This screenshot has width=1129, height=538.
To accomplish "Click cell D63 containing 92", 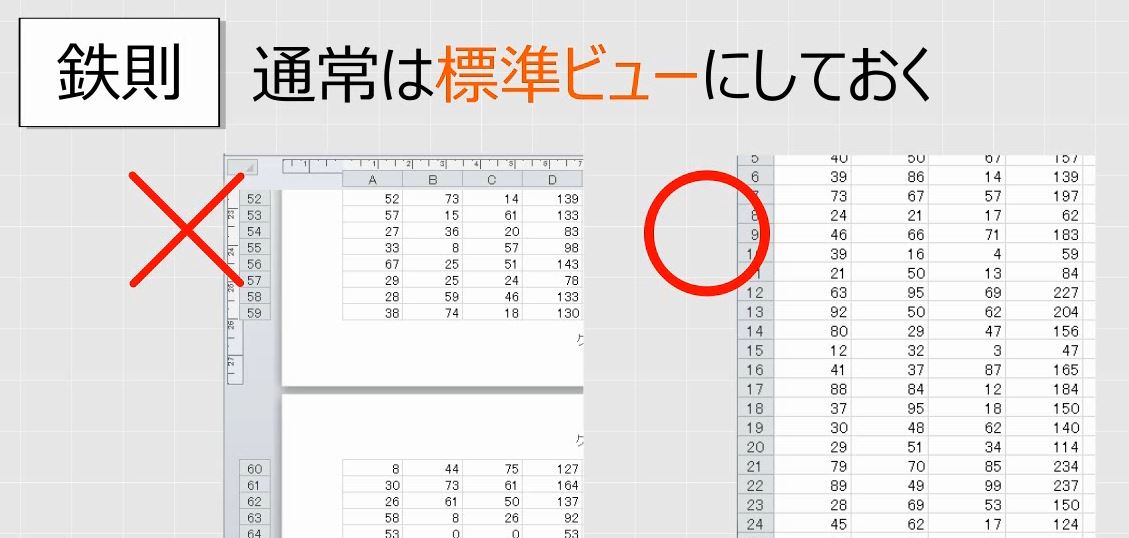I will [552, 517].
